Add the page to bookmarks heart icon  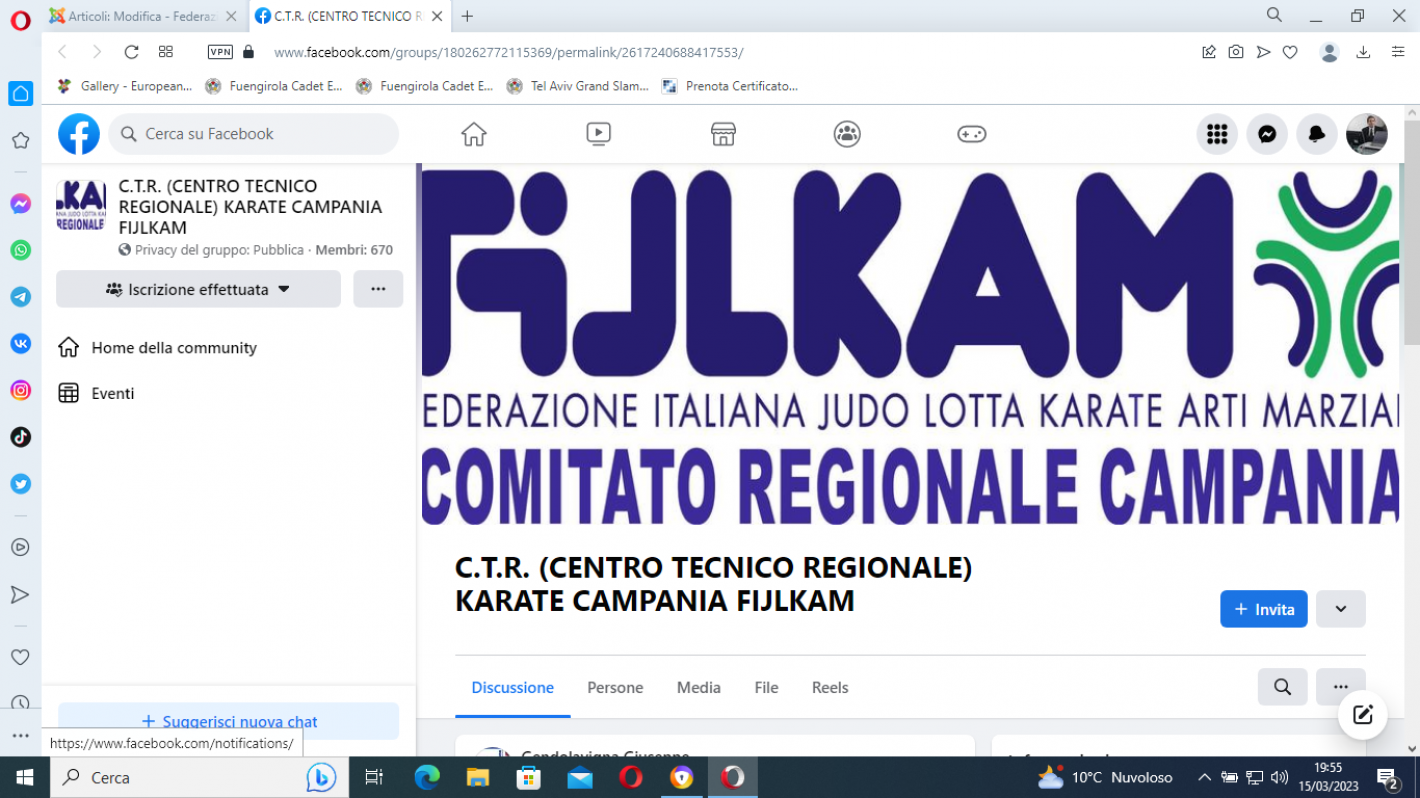tap(1290, 52)
